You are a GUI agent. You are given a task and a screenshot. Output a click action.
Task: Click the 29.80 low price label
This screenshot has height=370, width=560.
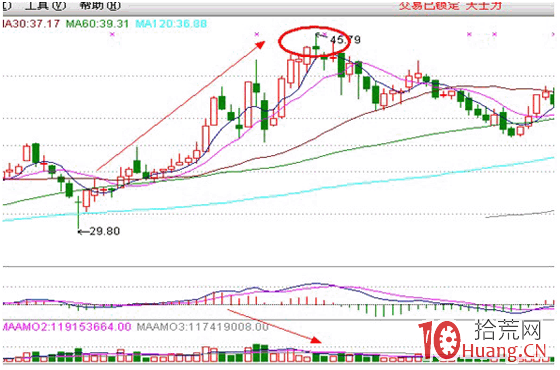104,231
